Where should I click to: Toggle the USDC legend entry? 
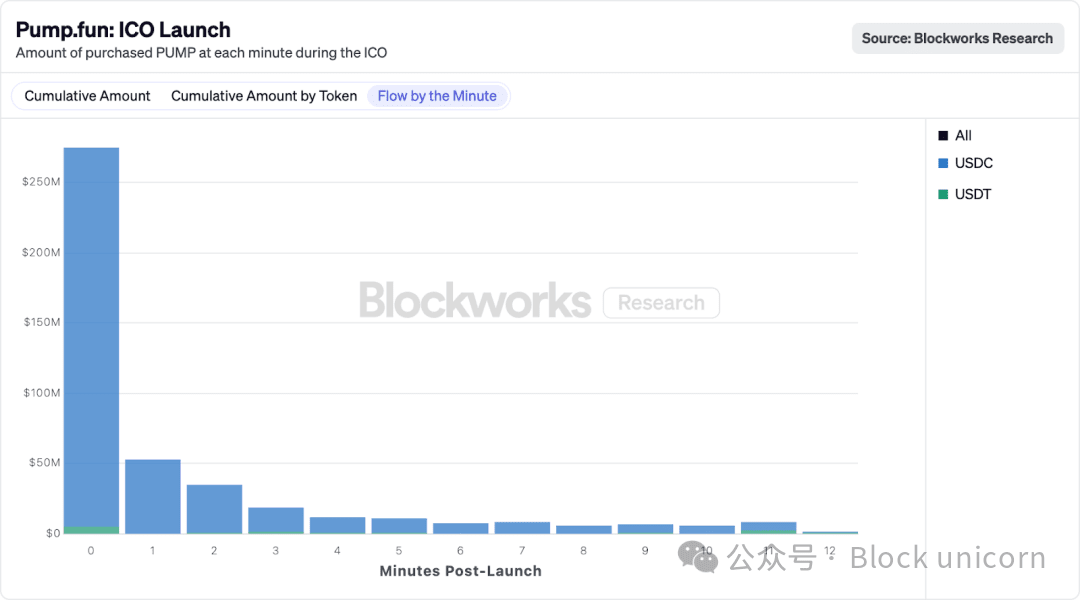973,163
